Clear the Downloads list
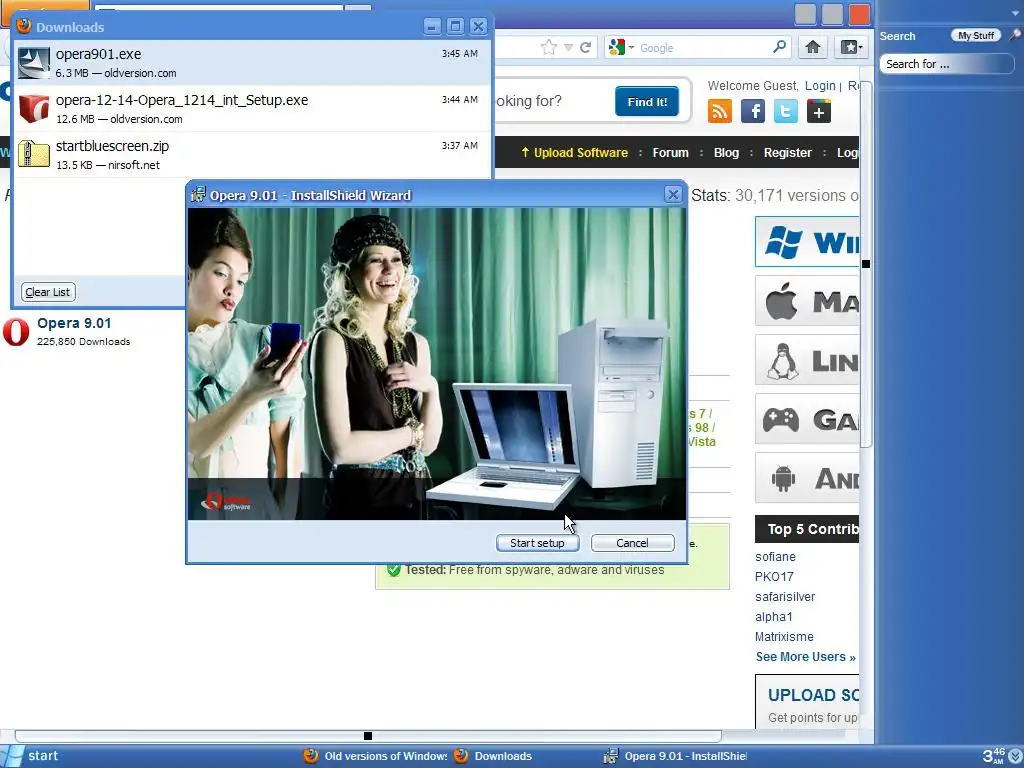This screenshot has width=1024, height=768. [x=48, y=292]
